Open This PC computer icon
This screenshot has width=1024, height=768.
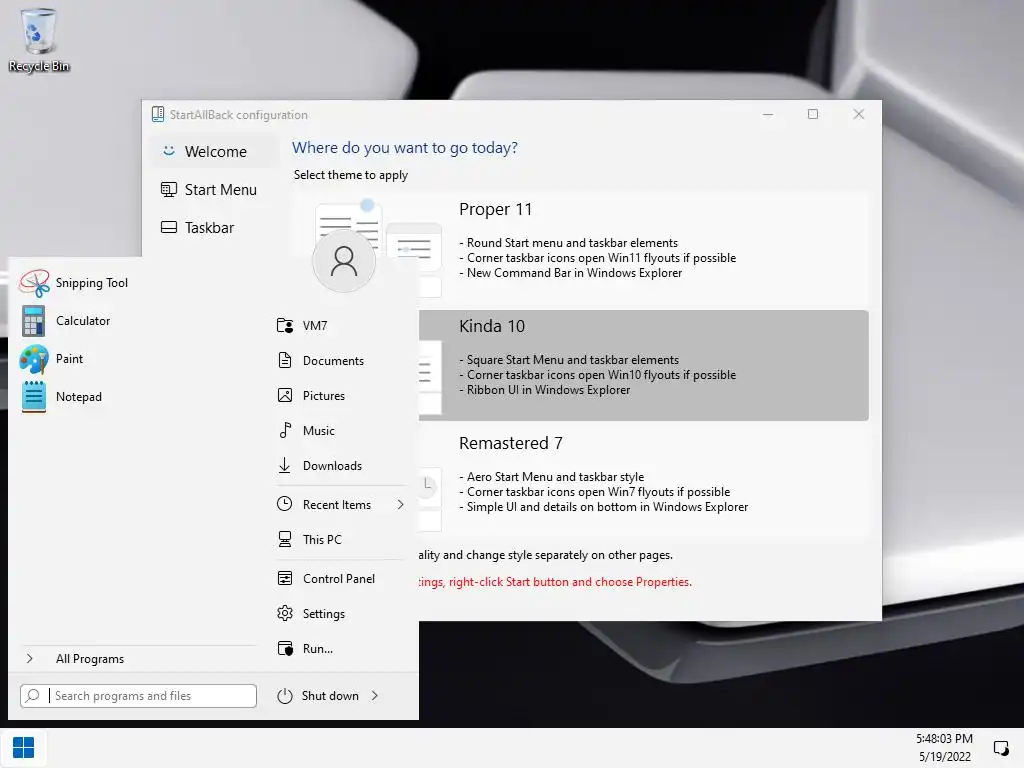click(x=285, y=539)
